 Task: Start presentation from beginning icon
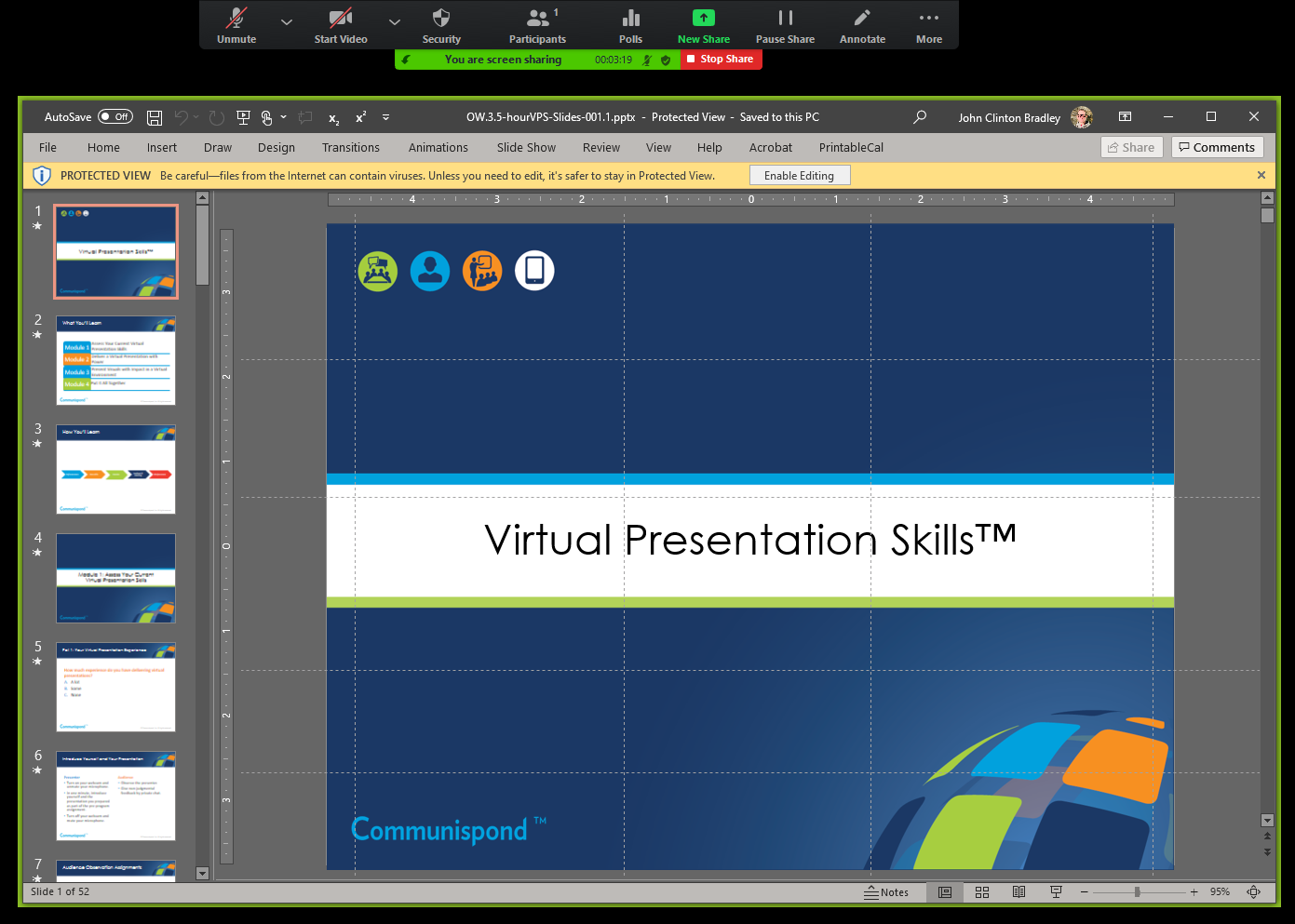(243, 117)
